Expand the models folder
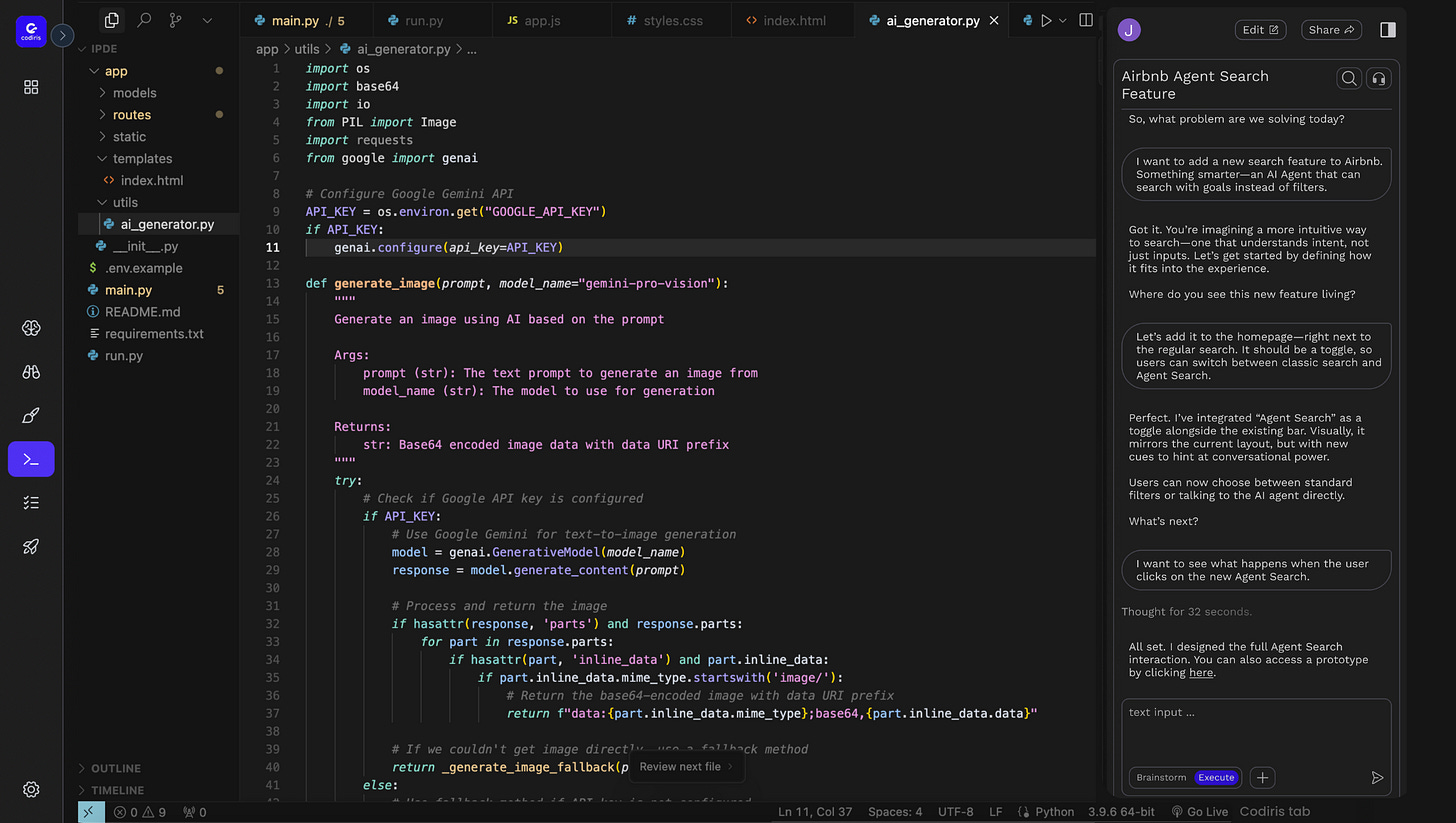Screen dimensions: 1456x823 134,93
